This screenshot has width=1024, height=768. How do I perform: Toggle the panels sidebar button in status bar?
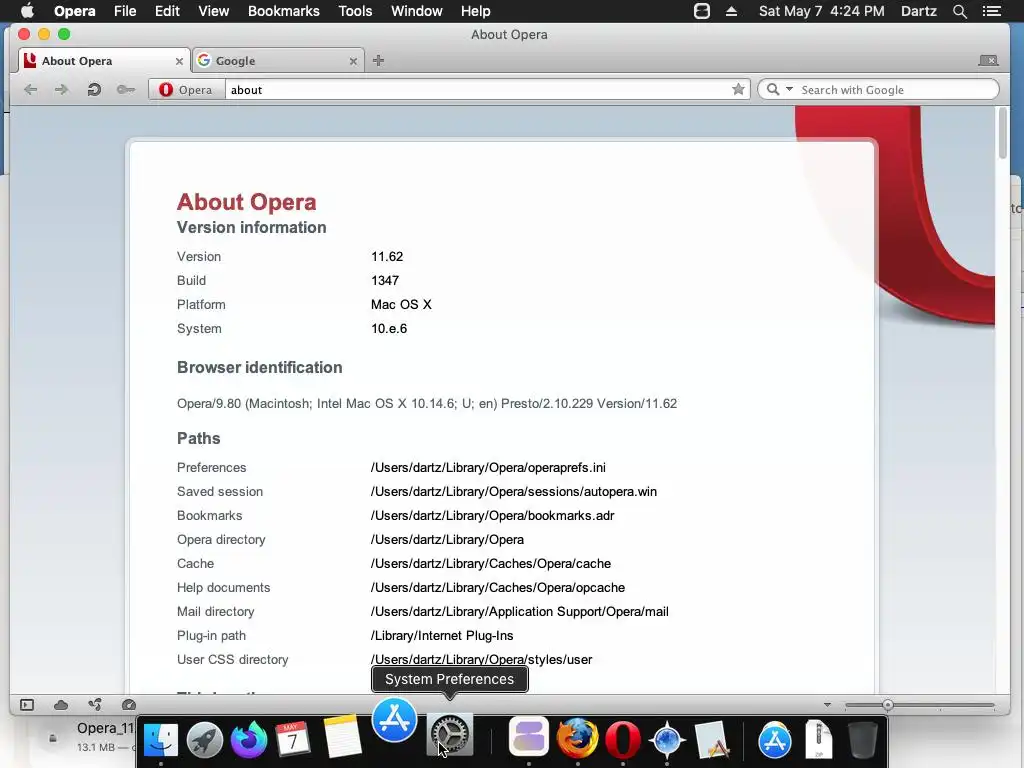click(x=27, y=705)
